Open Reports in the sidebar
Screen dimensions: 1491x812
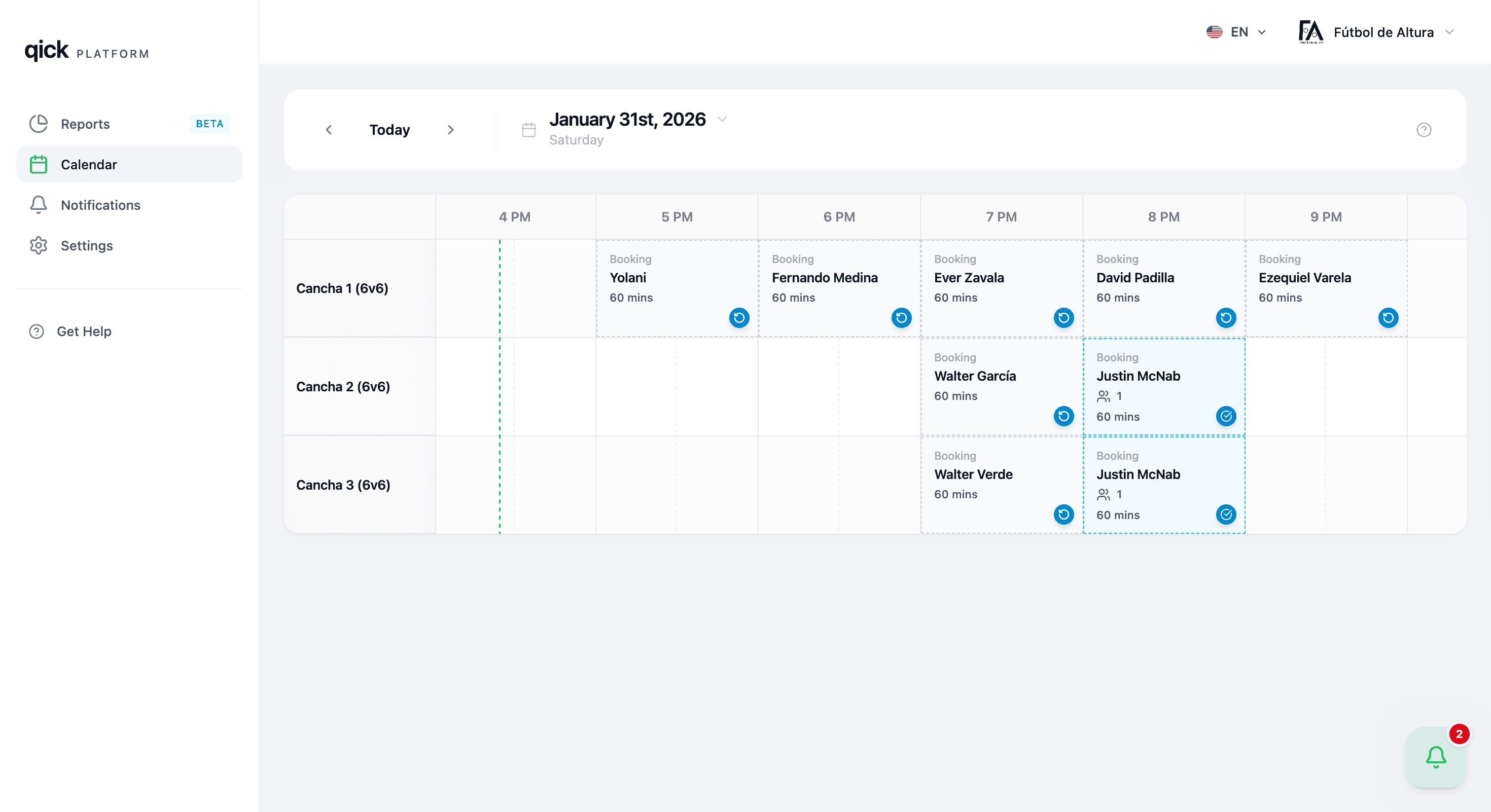(85, 124)
